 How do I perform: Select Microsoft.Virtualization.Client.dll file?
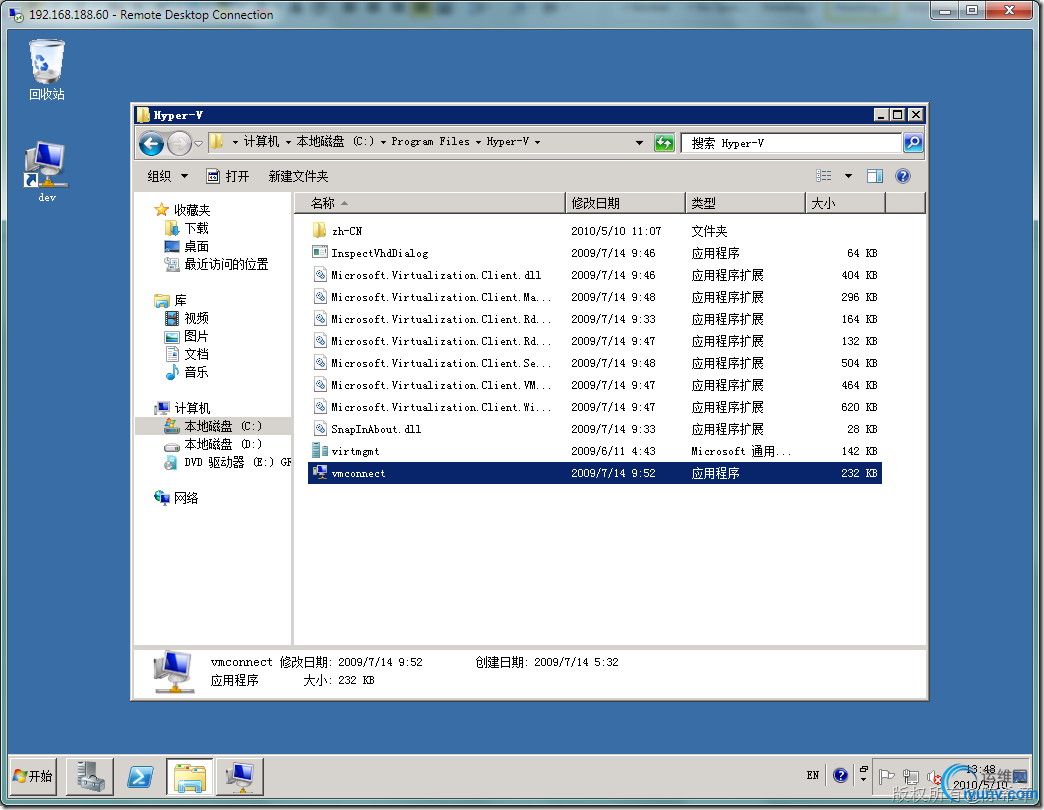coord(595,275)
